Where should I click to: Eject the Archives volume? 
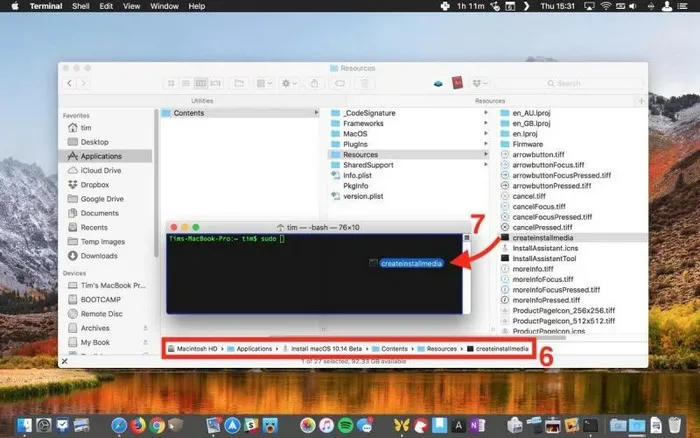click(145, 328)
